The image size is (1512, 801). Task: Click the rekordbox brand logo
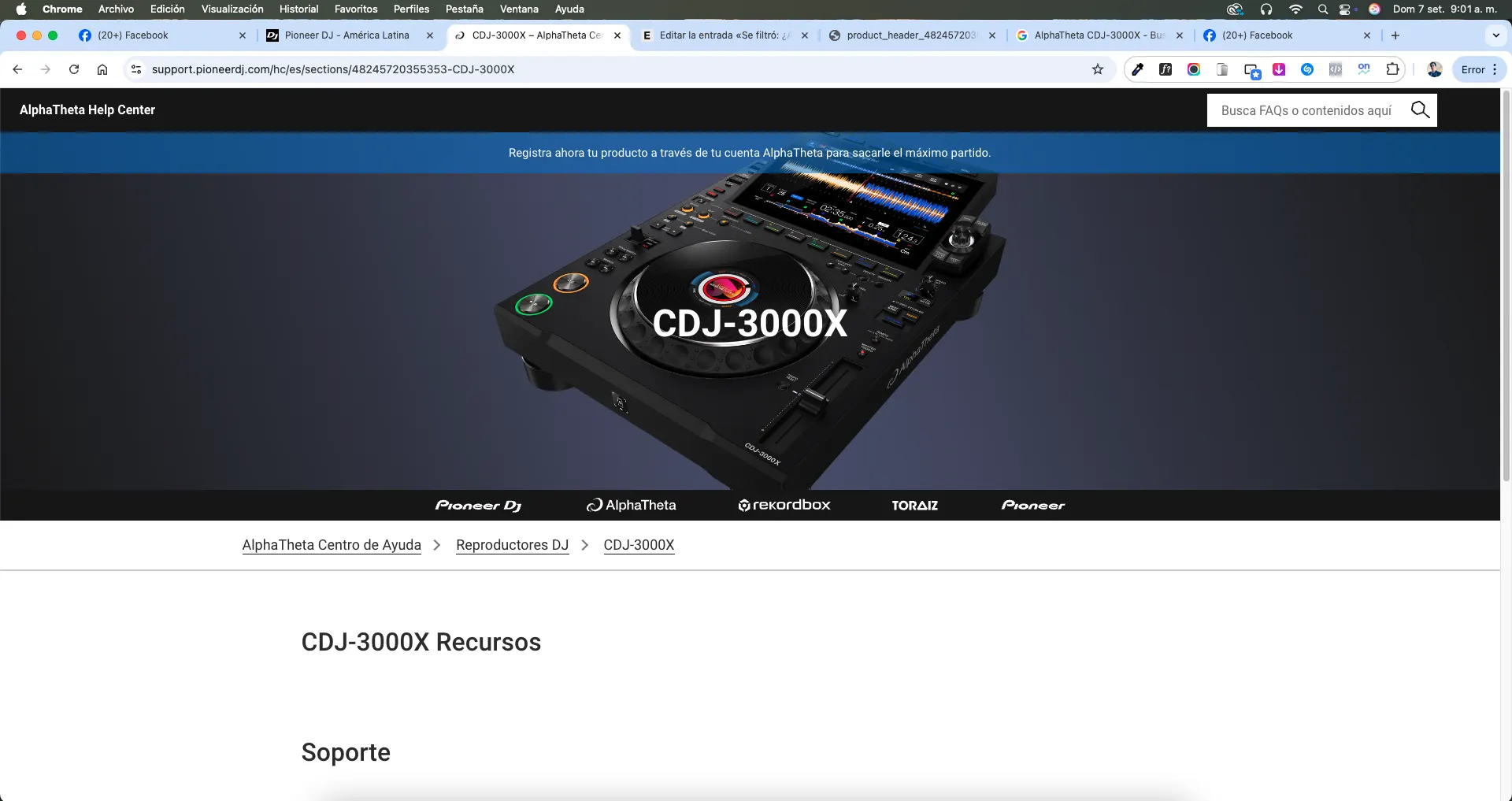click(x=784, y=505)
